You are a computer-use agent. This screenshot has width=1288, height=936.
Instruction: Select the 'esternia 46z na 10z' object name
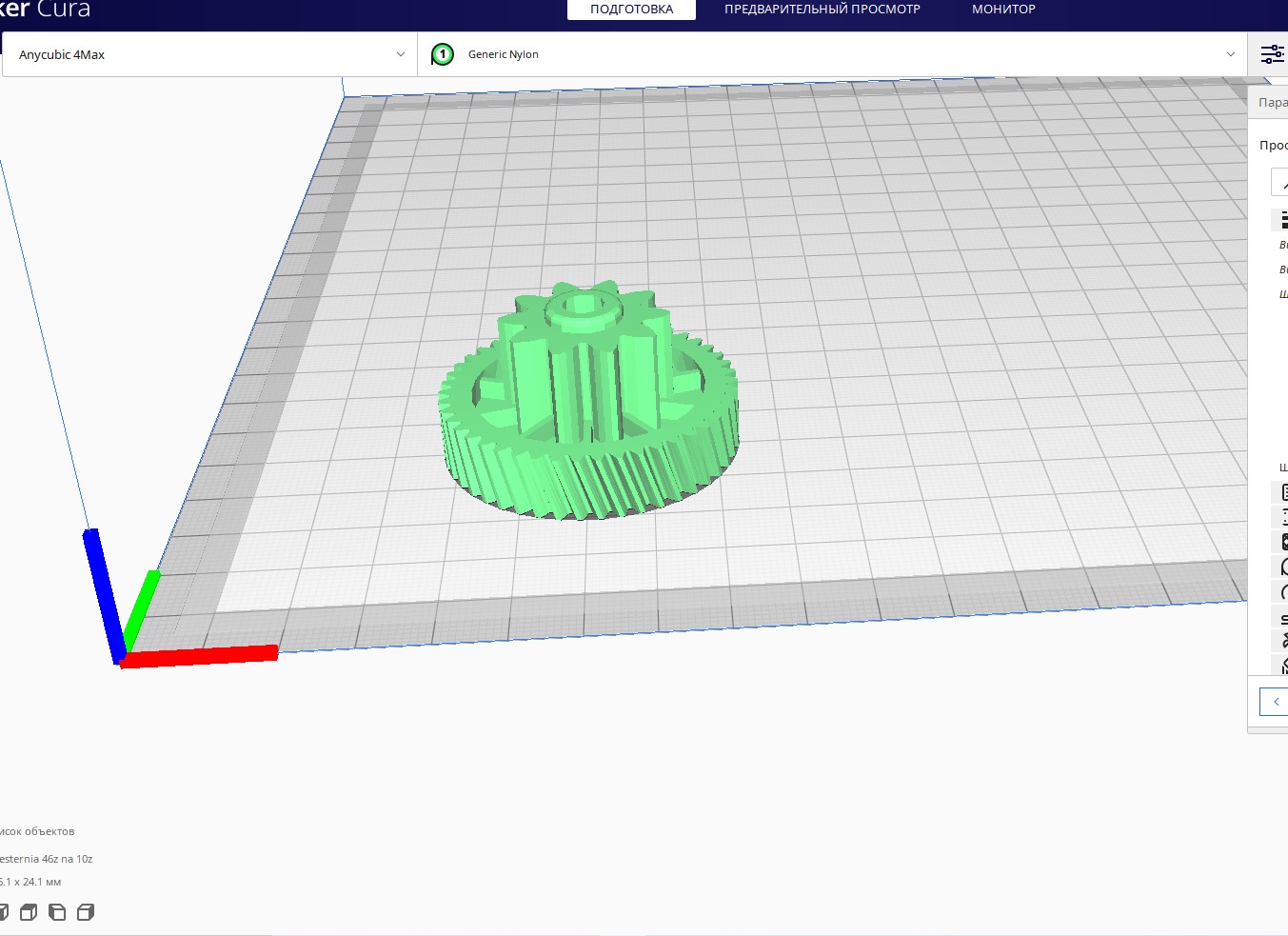point(46,859)
